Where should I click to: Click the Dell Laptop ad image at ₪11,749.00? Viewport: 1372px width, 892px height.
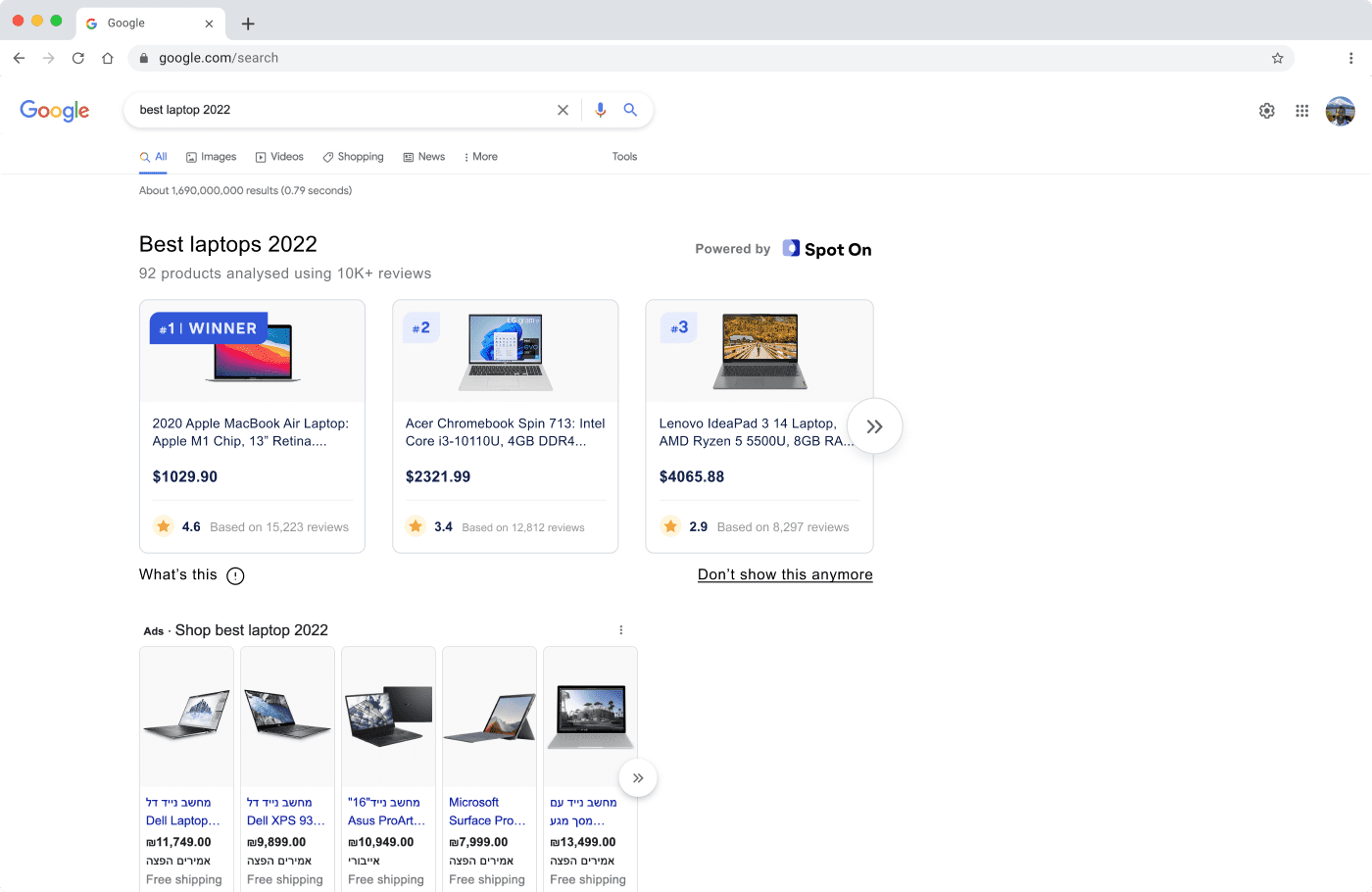pyautogui.click(x=186, y=716)
